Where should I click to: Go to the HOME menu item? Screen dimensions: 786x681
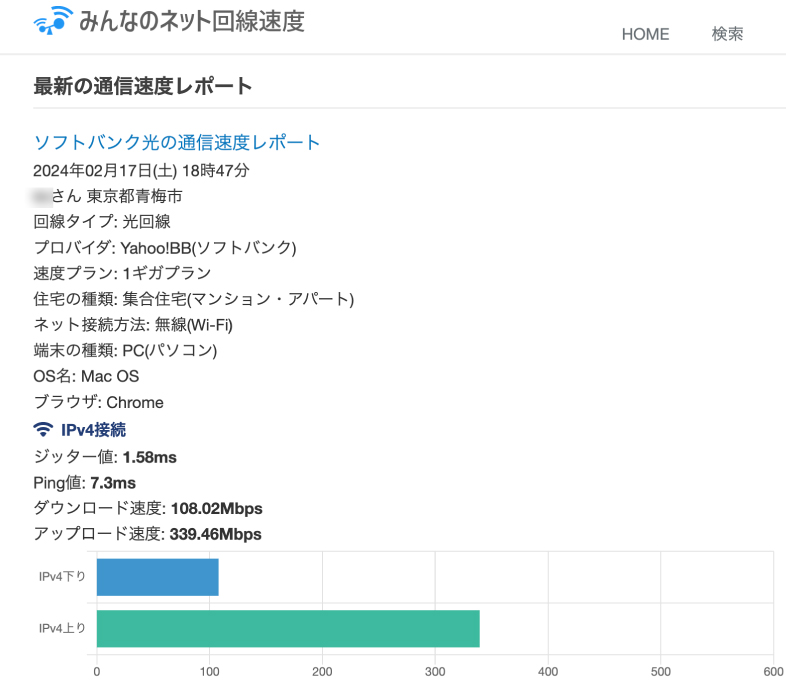(x=645, y=34)
